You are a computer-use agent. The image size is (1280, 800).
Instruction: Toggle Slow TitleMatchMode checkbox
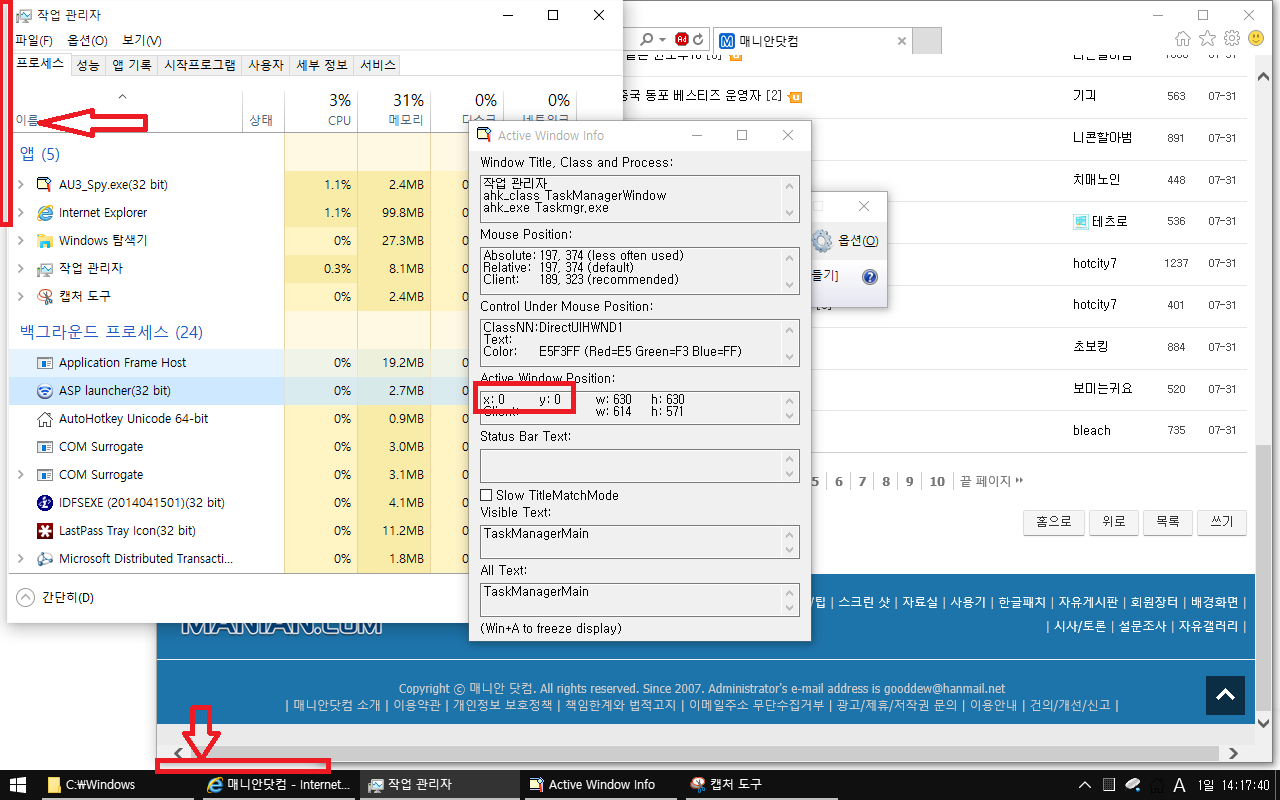point(487,495)
